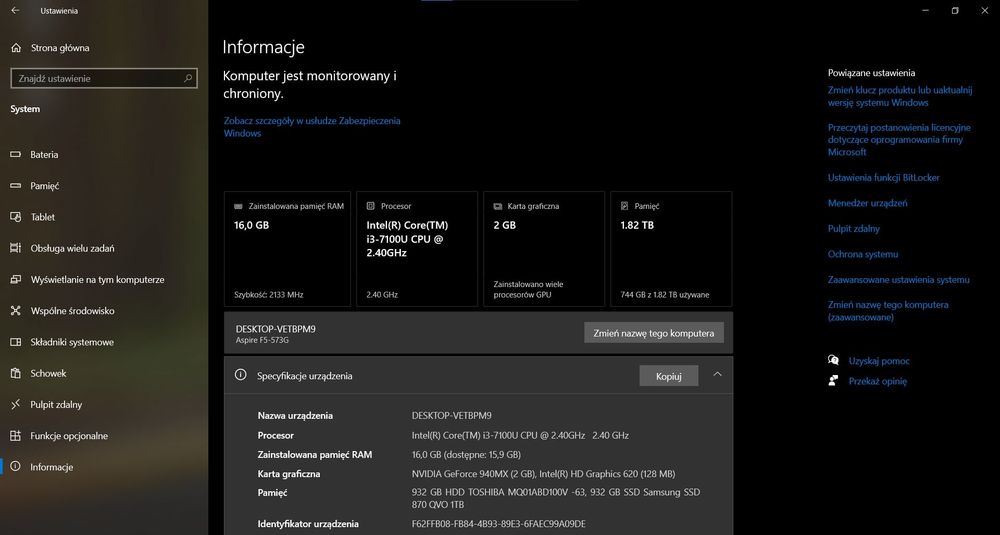Click the Procesor card icon
This screenshot has height=535, width=1000.
371,206
